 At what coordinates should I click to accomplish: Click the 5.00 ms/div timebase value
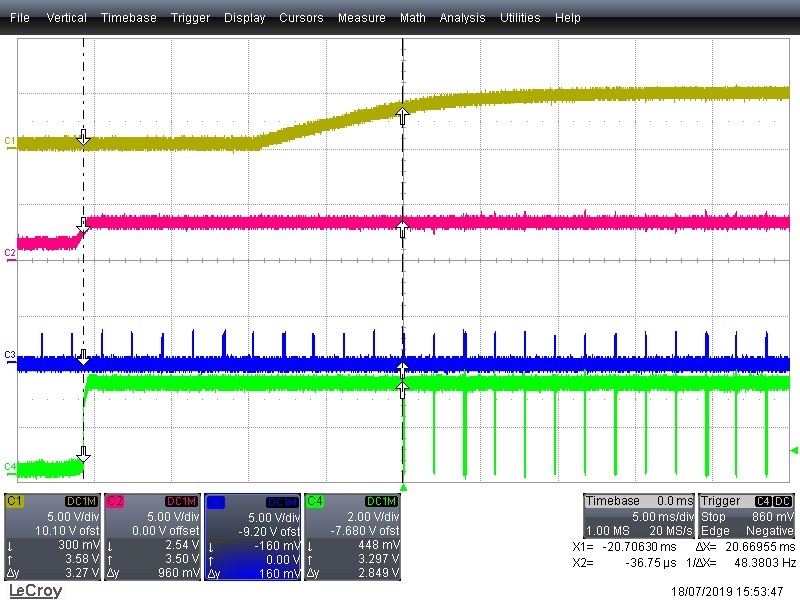662,516
